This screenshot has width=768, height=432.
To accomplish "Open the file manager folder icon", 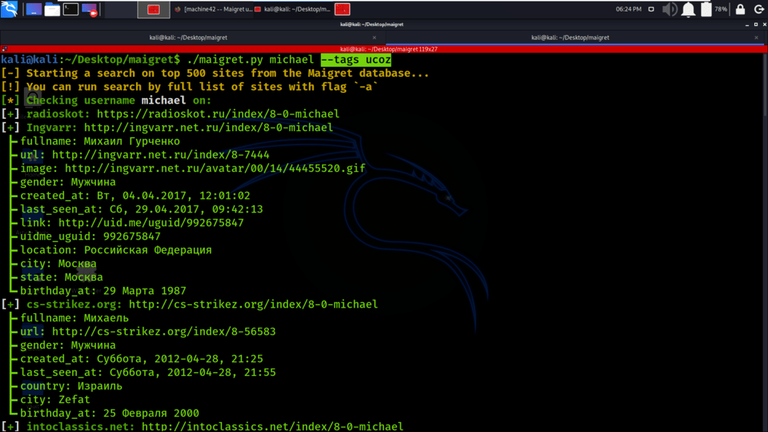I will (52, 9).
